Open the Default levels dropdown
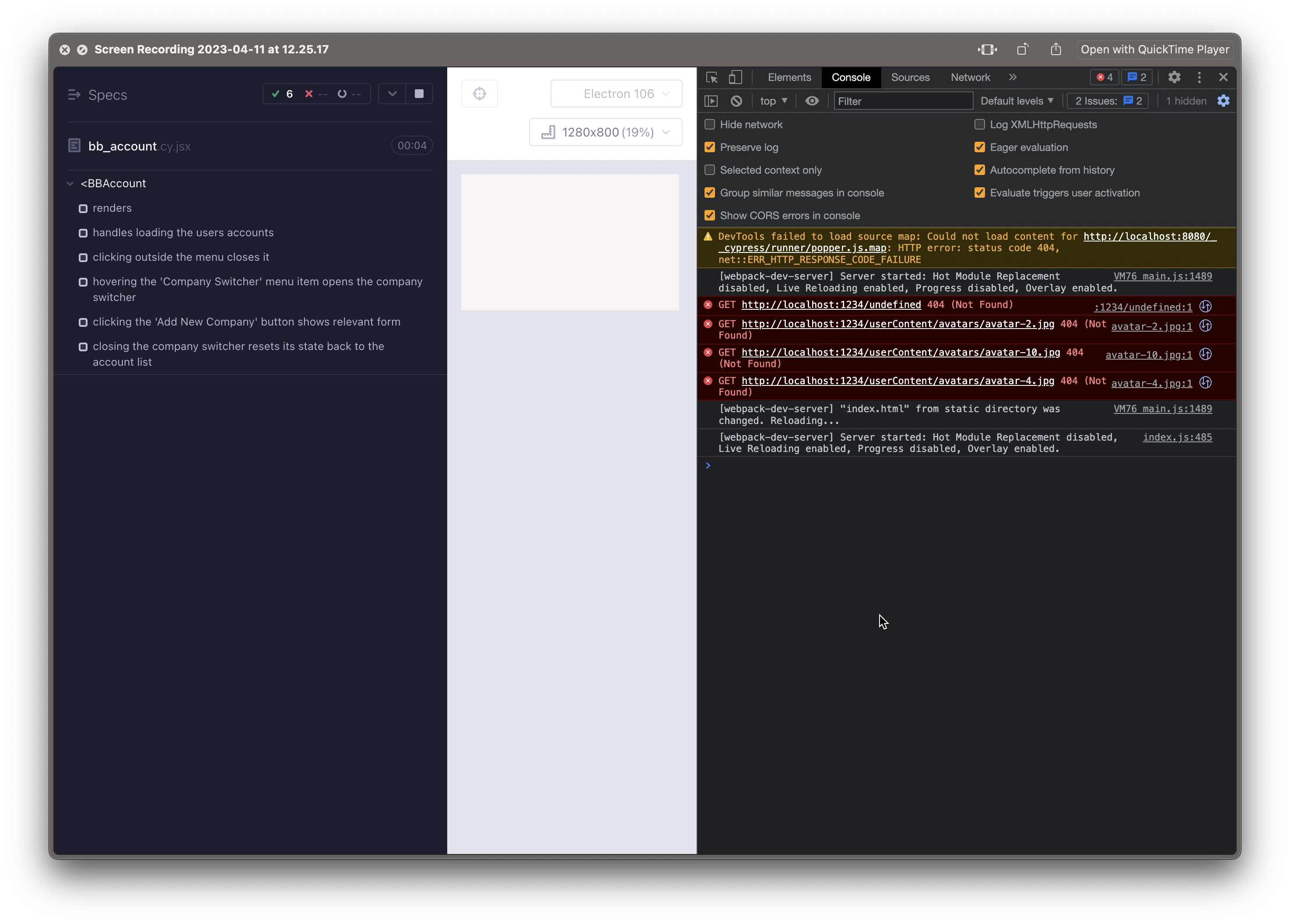This screenshot has height=924, width=1290. tap(1017, 101)
